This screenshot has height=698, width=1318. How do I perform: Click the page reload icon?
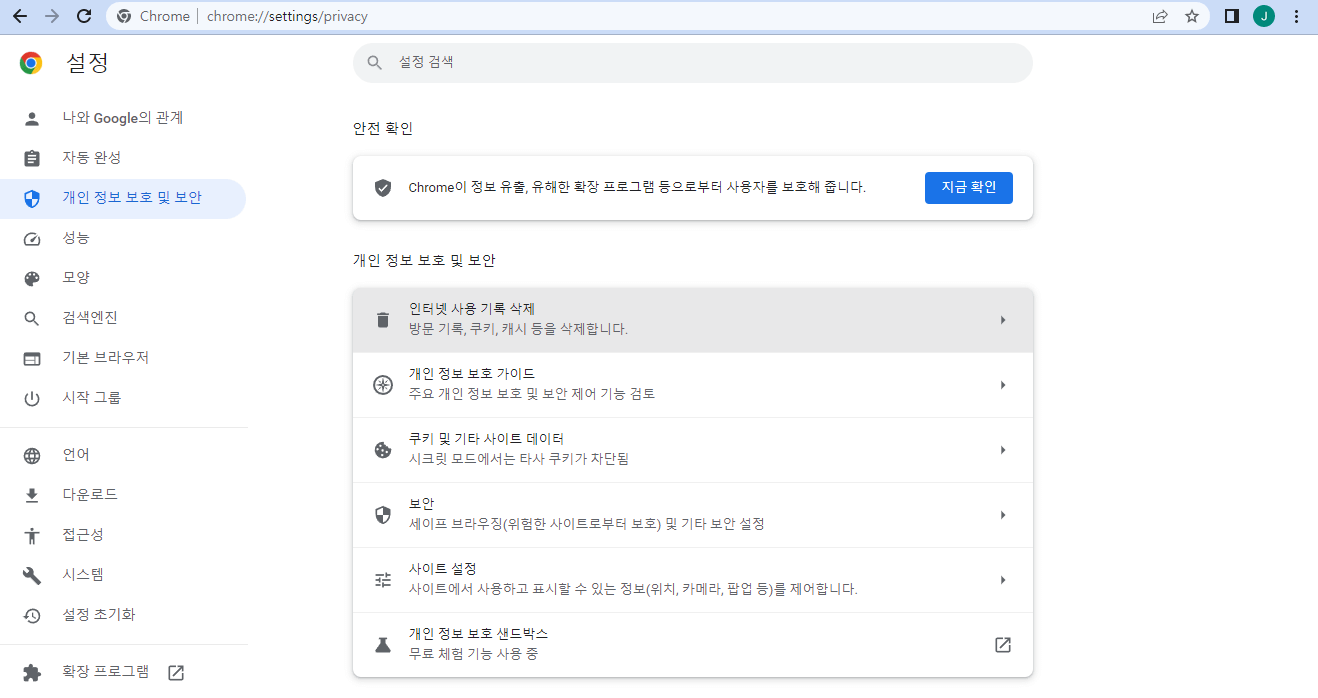coord(84,16)
